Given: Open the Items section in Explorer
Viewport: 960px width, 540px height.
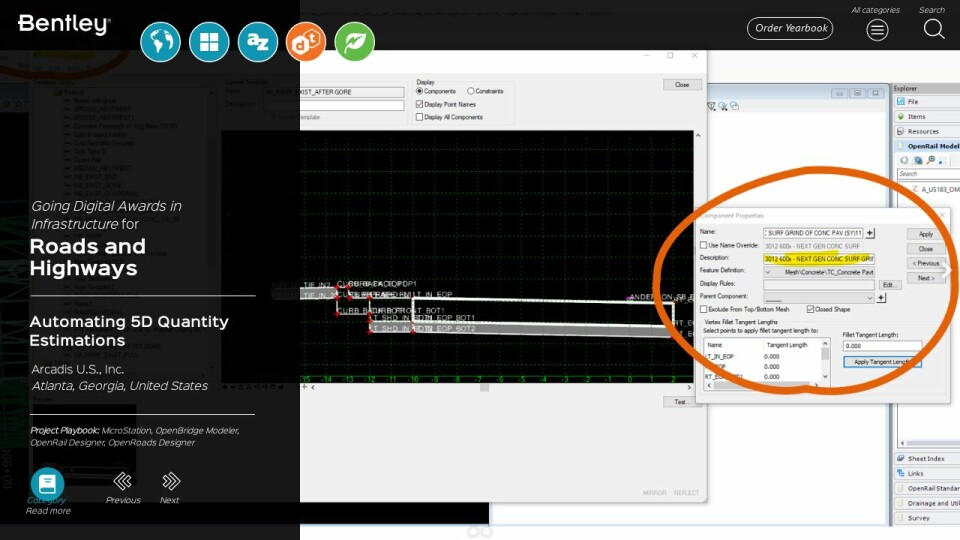Looking at the screenshot, I should (928, 116).
